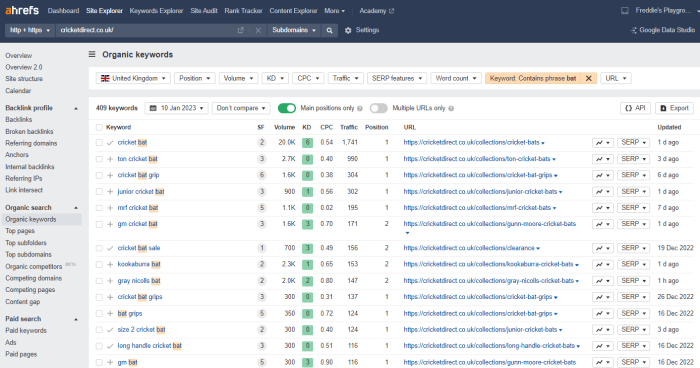The height and width of the screenshot is (368, 700).
Task: Open the Dashboard menu item
Action: click(x=63, y=11)
